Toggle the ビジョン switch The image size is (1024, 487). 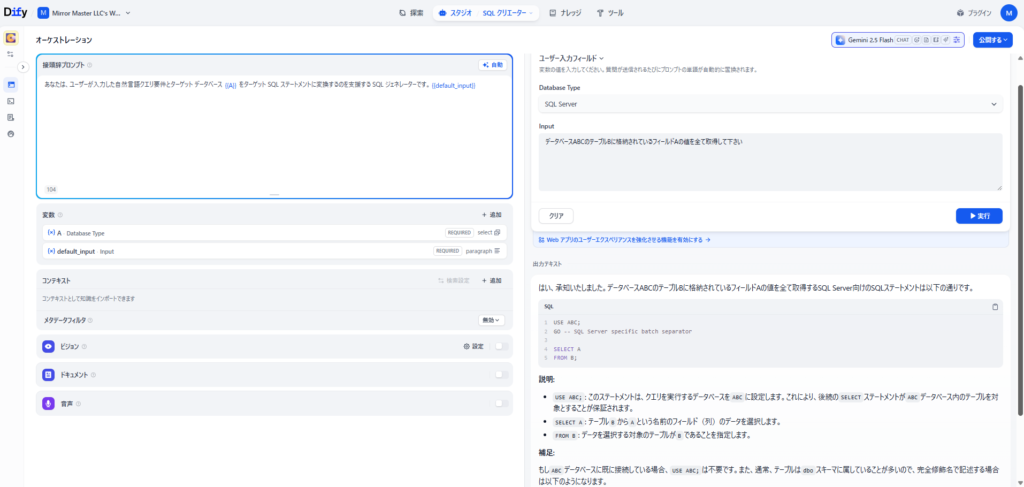[x=501, y=346]
